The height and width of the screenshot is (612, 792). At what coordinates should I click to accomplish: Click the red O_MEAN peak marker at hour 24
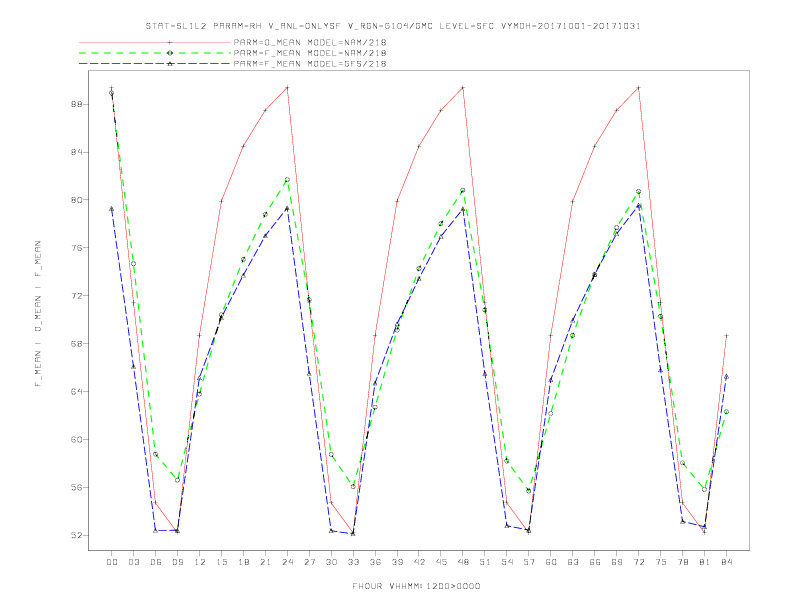[x=287, y=88]
